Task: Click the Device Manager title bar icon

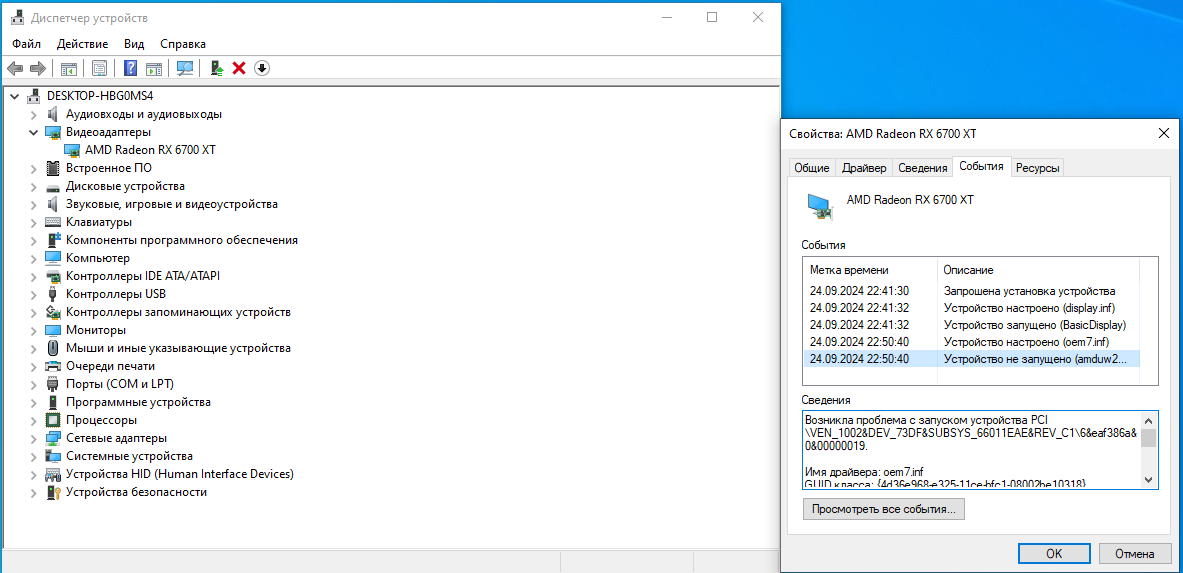Action: coord(17,17)
